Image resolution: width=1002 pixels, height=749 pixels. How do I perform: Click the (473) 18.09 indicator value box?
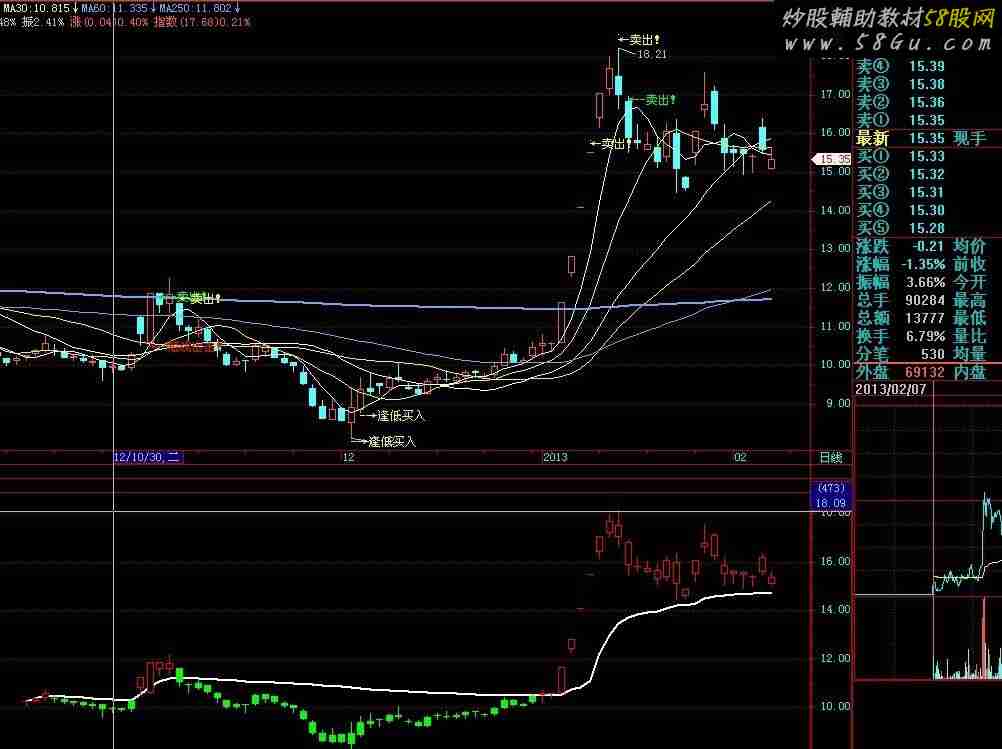831,495
